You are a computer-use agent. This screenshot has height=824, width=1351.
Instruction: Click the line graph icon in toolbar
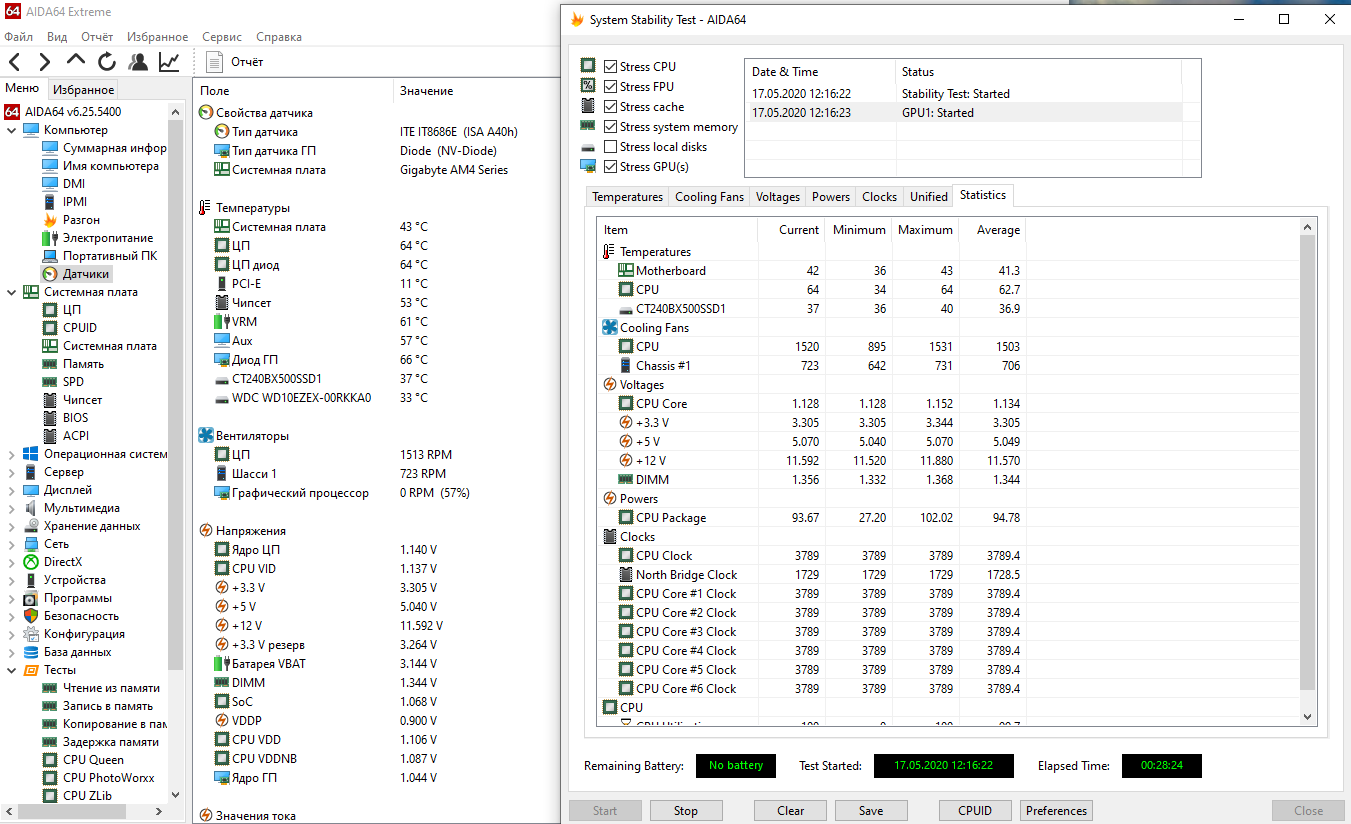tap(169, 62)
